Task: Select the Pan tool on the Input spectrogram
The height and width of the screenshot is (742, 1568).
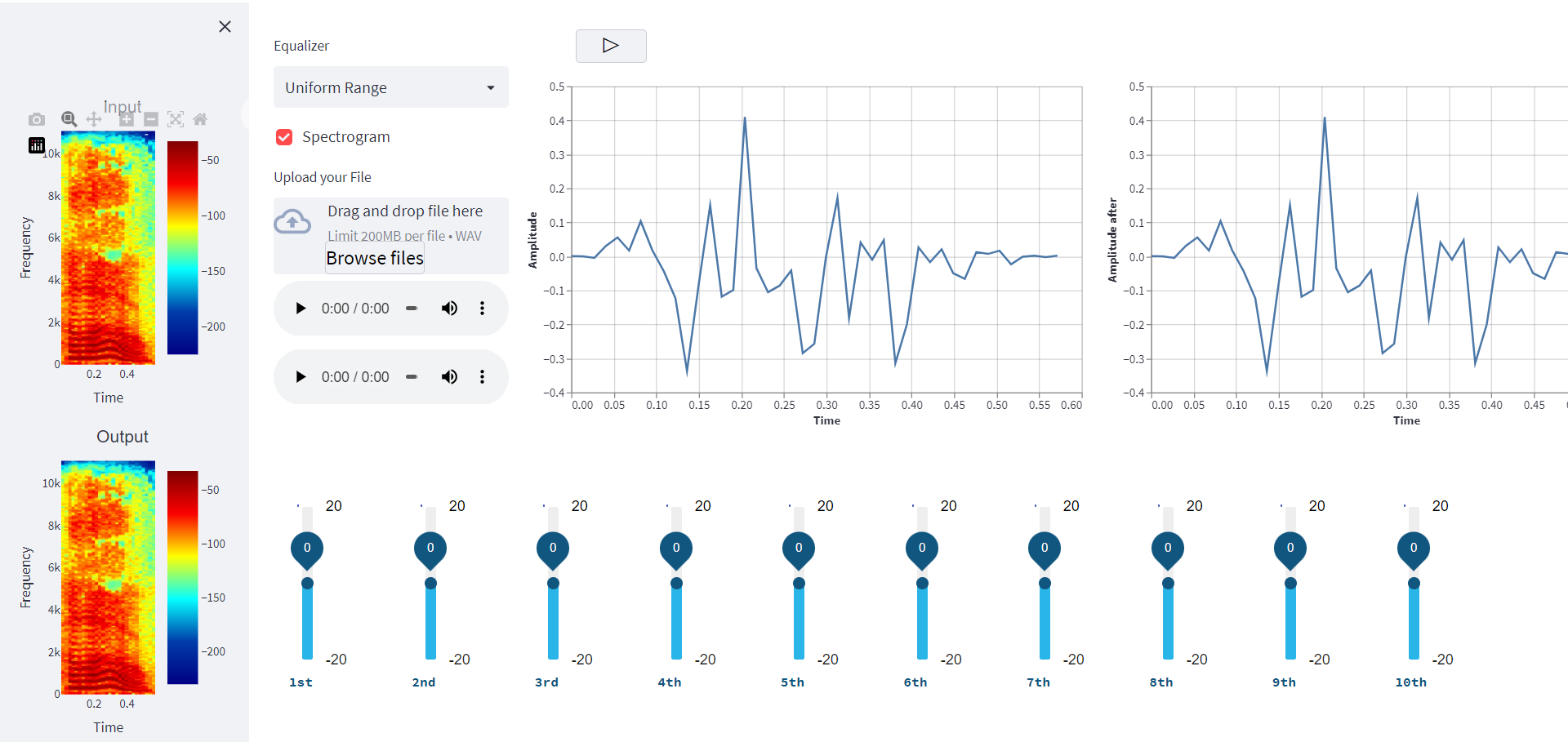Action: click(x=94, y=119)
